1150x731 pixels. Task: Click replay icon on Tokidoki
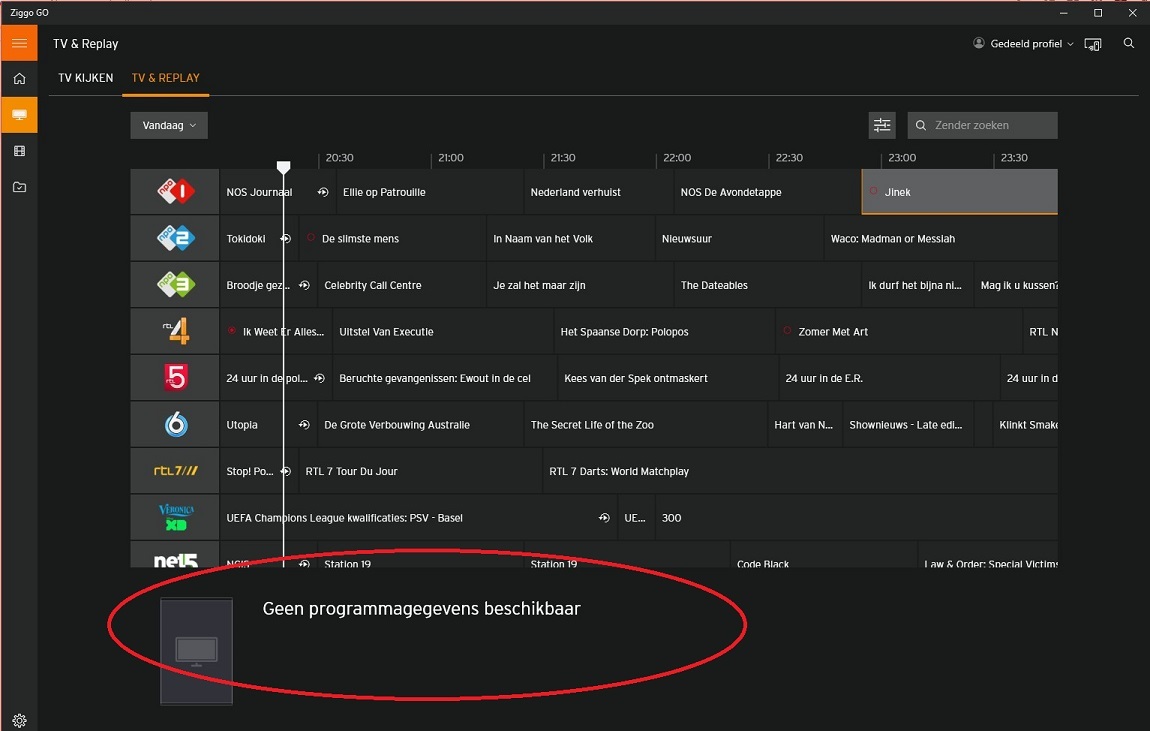coord(286,239)
